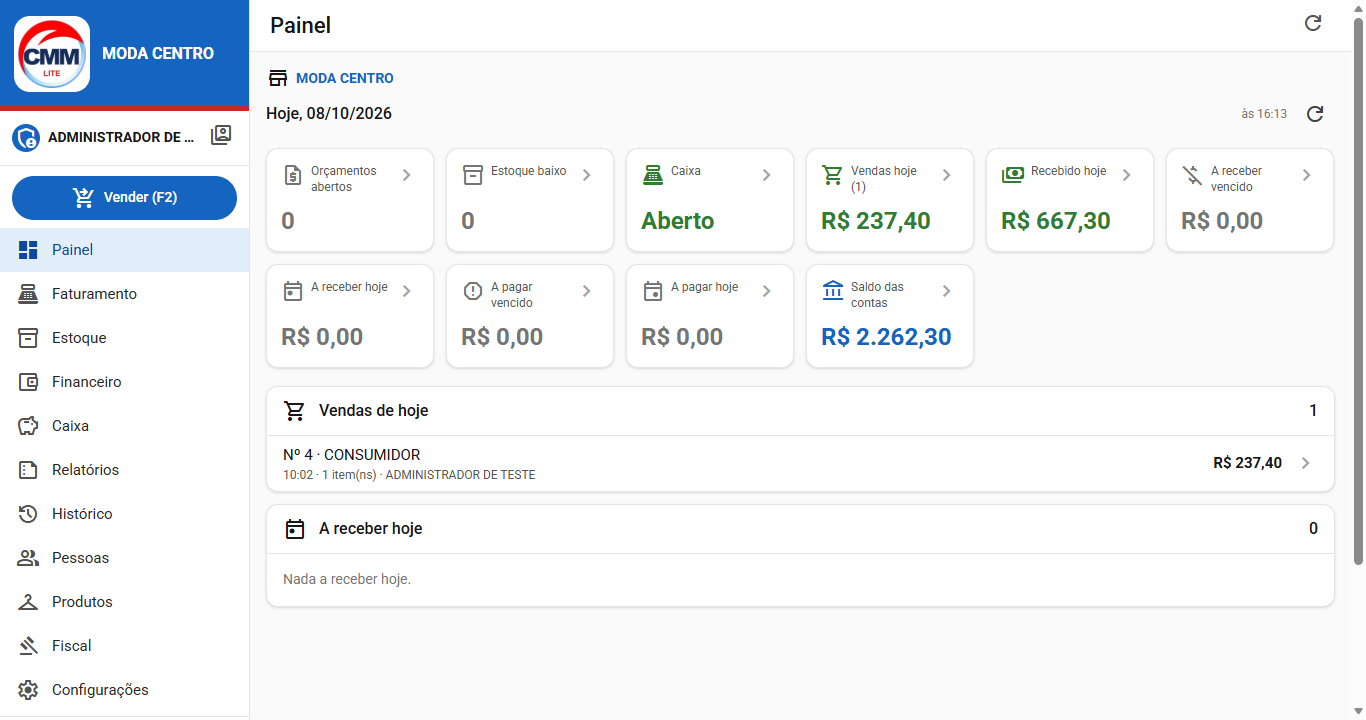Screen dimensions: 1366x720
Task: Select Painel in the sidebar menu
Action: [x=125, y=250]
